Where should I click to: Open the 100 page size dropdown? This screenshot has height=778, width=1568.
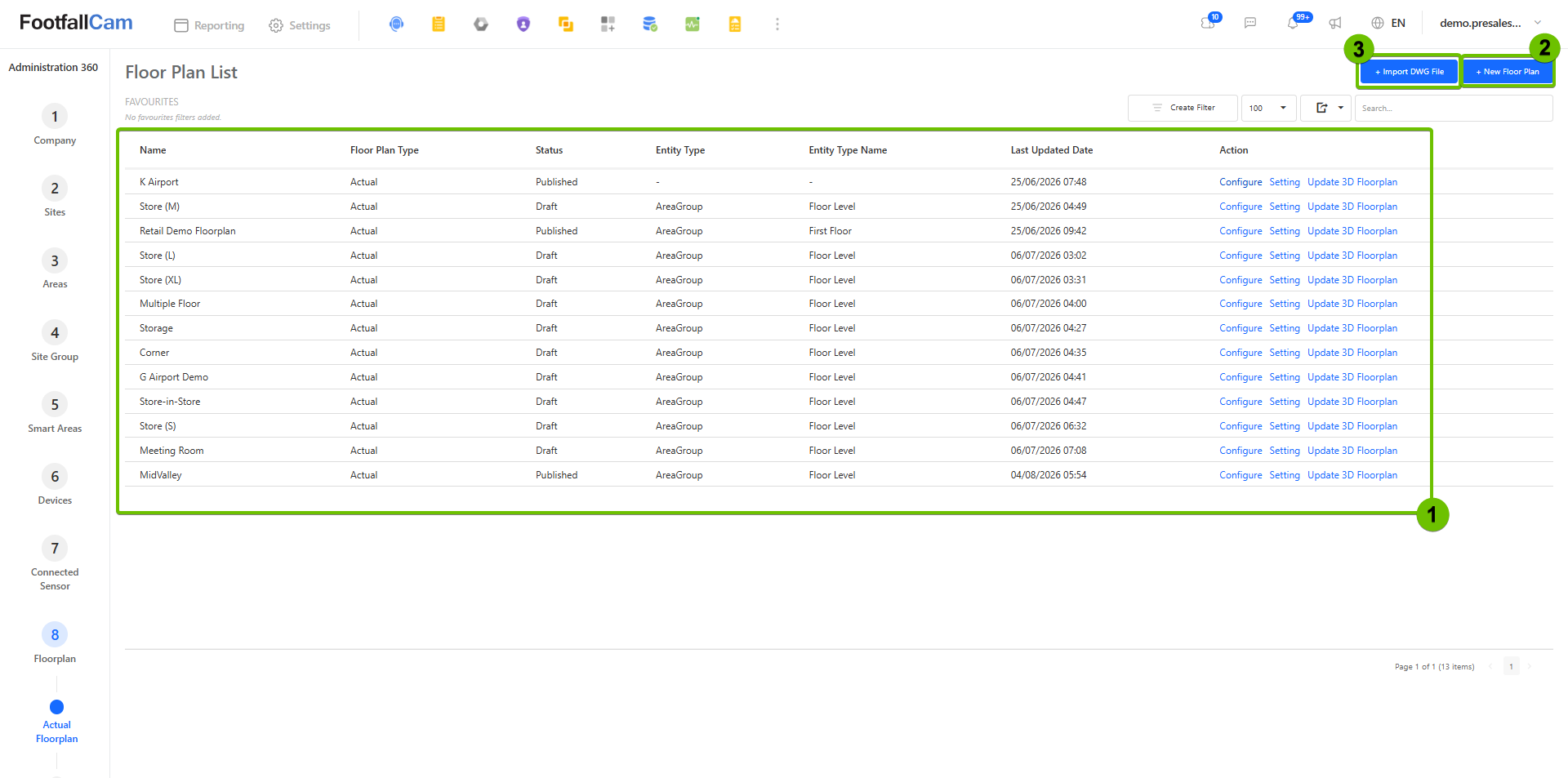(1268, 108)
